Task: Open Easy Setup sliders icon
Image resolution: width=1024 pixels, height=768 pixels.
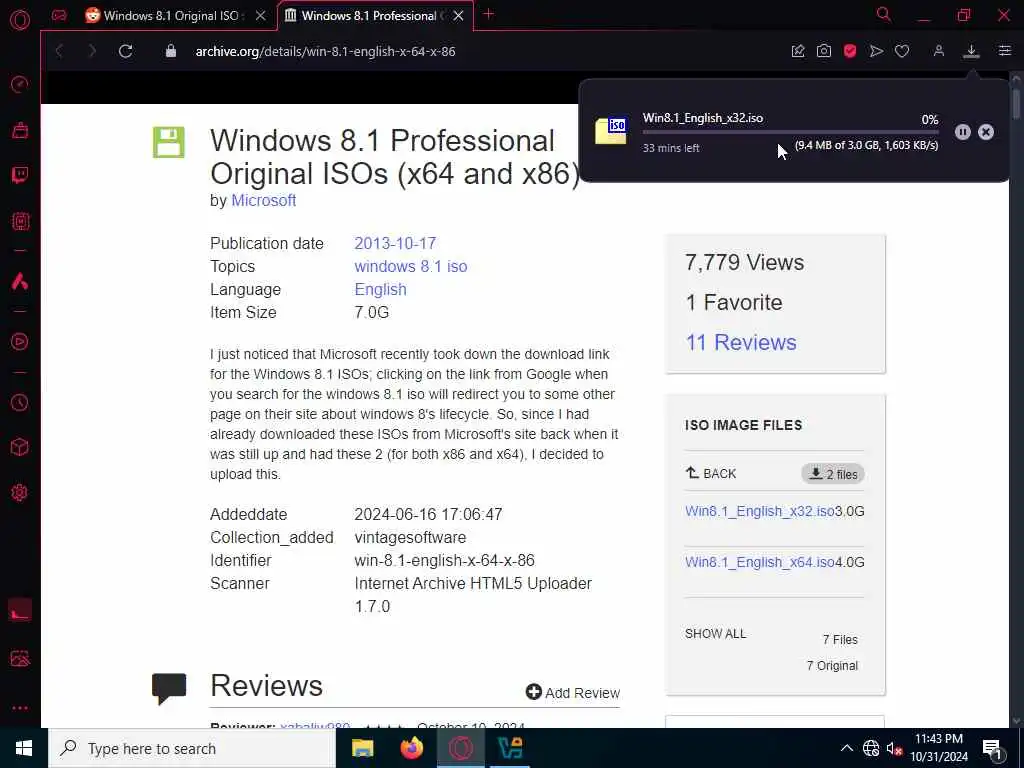Action: pos(1004,51)
